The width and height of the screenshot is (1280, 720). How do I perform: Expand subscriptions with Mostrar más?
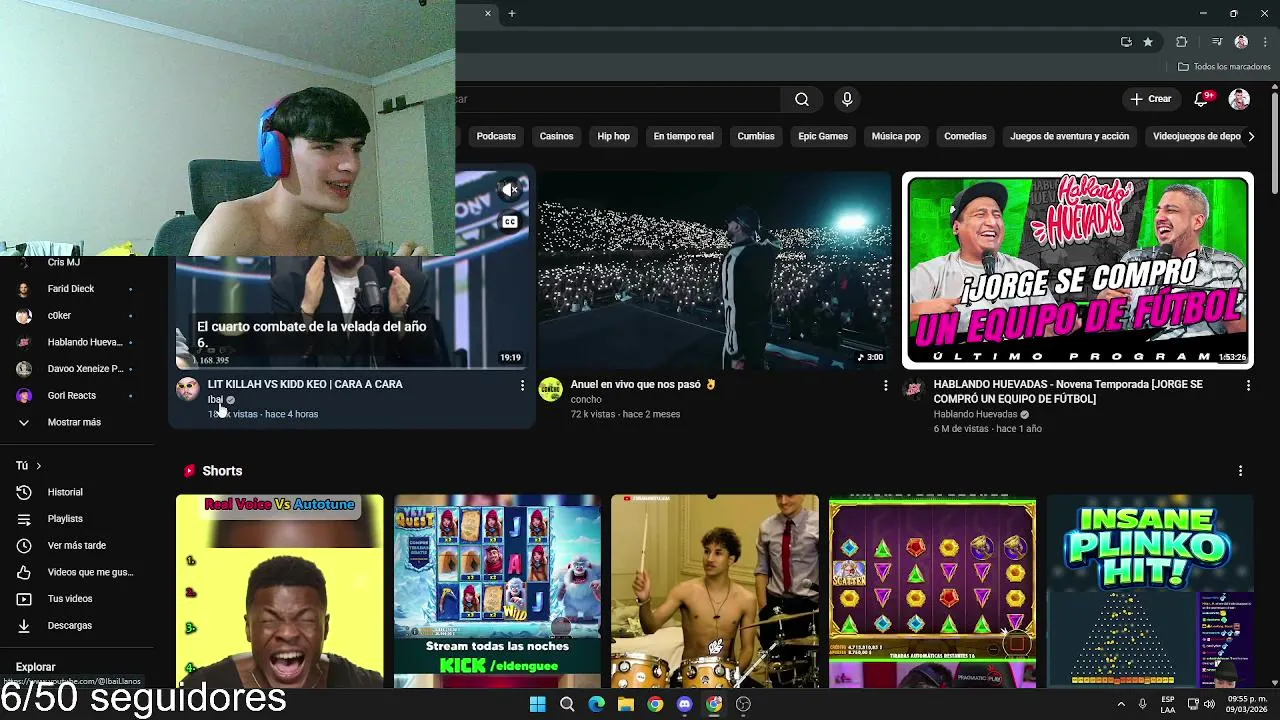tap(77, 422)
